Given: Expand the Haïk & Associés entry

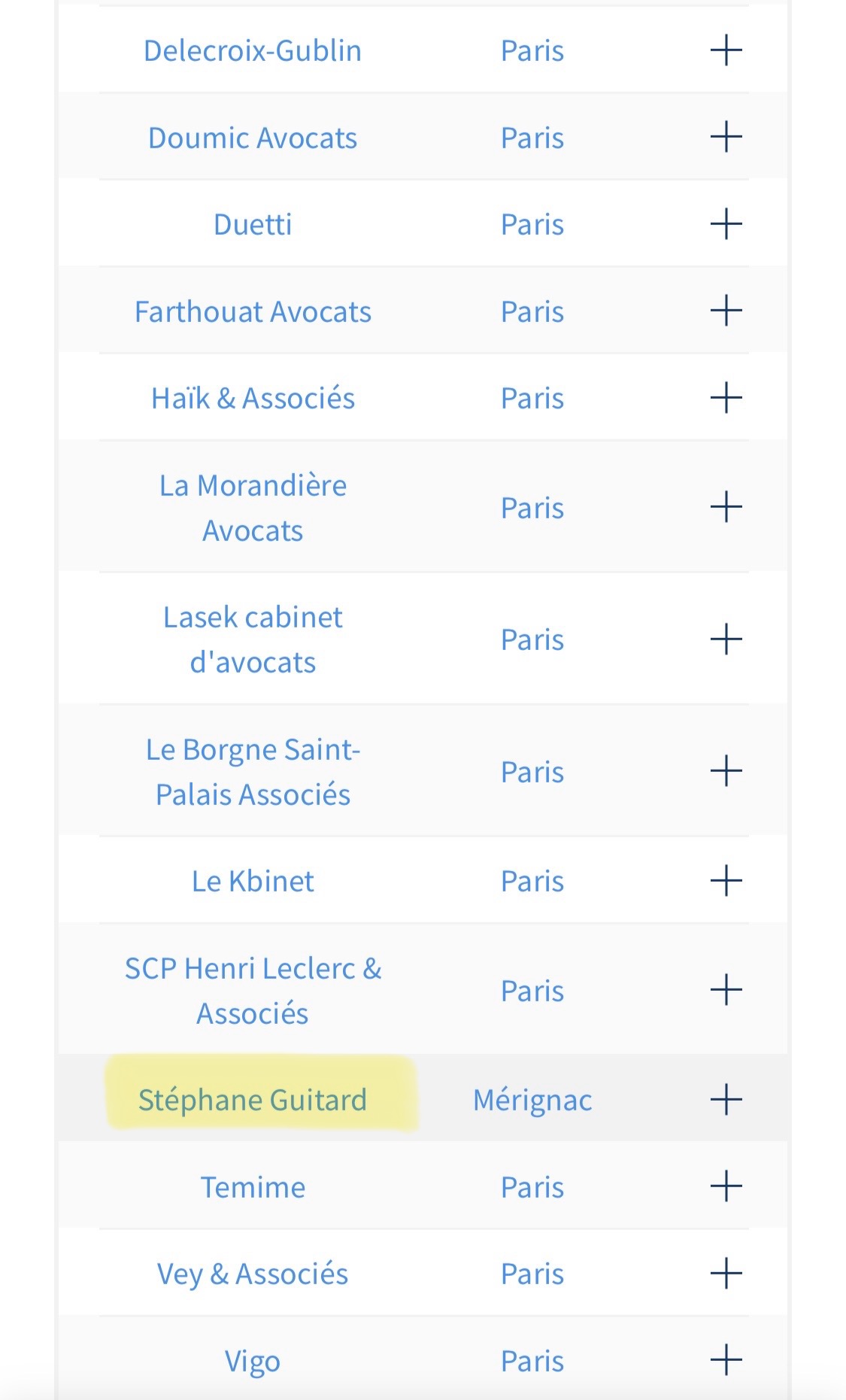Looking at the screenshot, I should pyautogui.click(x=726, y=398).
